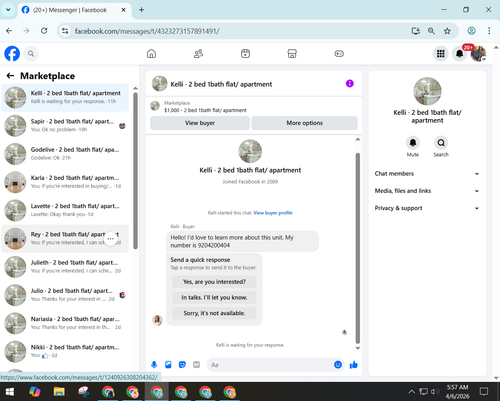Screen dimensions: 500x401
Task: Open the Copilot taskbar icon
Action: click(34, 392)
